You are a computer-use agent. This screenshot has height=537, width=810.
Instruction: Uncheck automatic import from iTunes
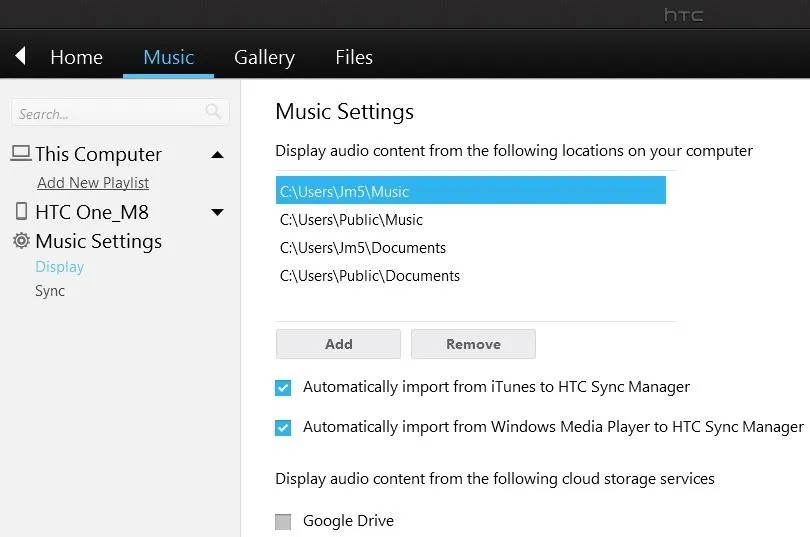point(283,387)
